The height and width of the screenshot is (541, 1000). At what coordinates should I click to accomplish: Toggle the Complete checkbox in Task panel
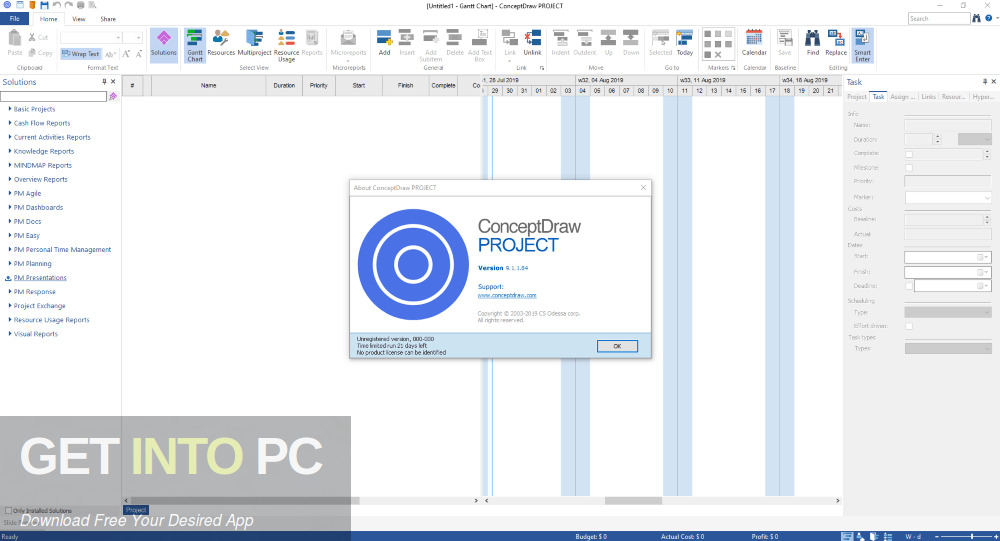(909, 154)
